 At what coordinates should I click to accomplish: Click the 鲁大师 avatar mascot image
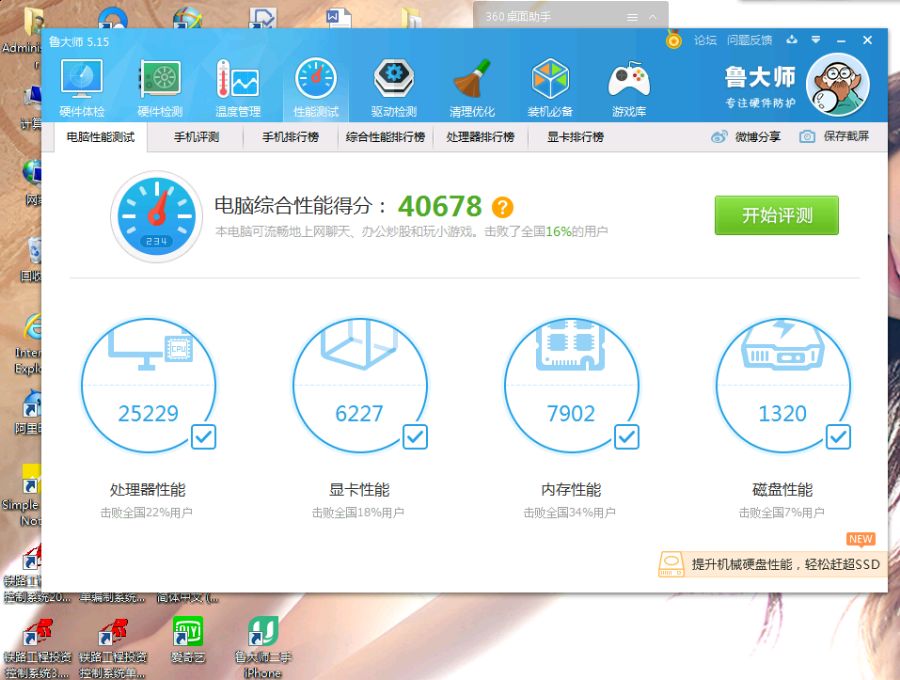pos(837,86)
